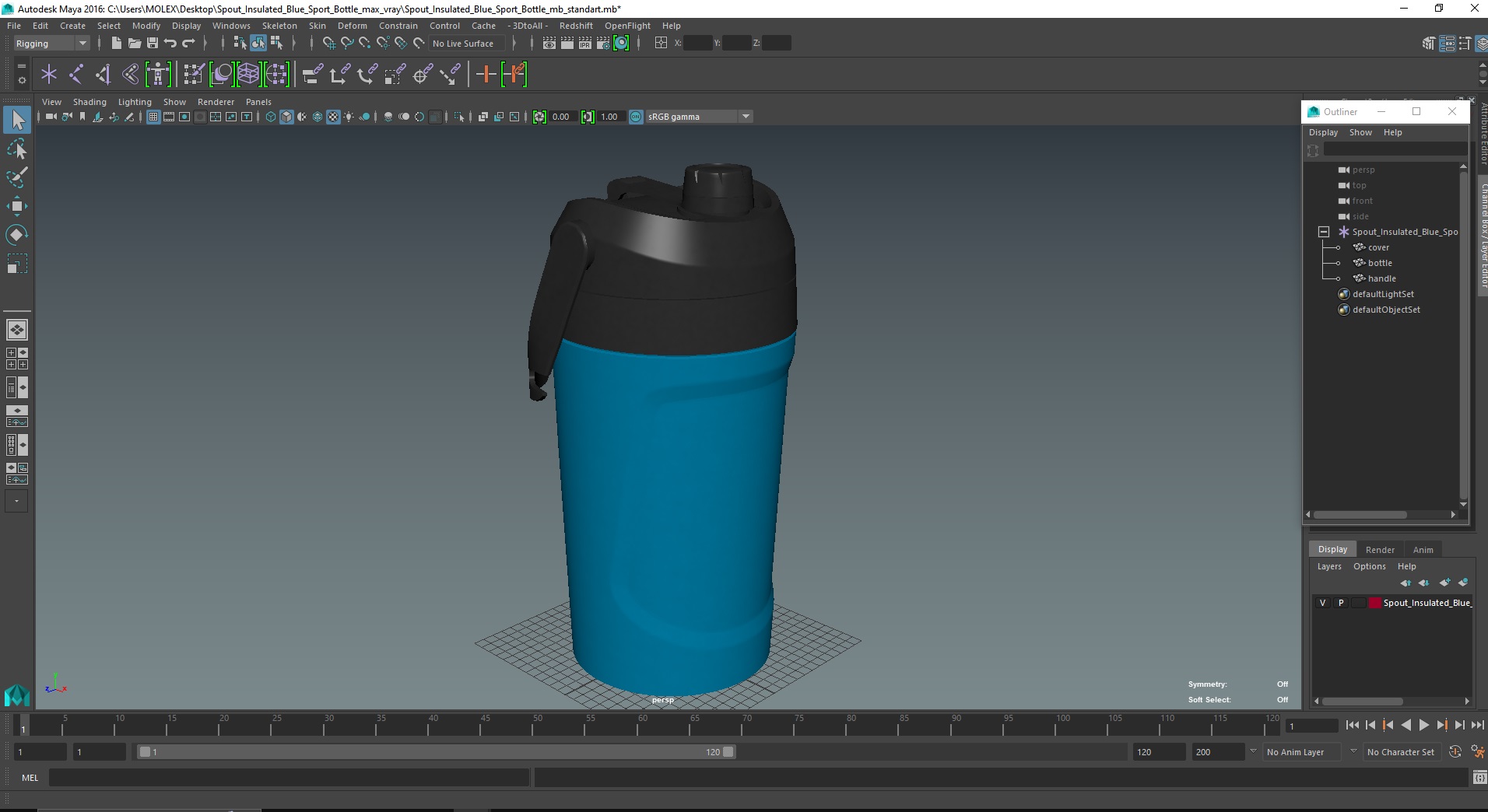Toggle textured display checker icon in viewport
The width and height of the screenshot is (1488, 812).
coord(333,117)
